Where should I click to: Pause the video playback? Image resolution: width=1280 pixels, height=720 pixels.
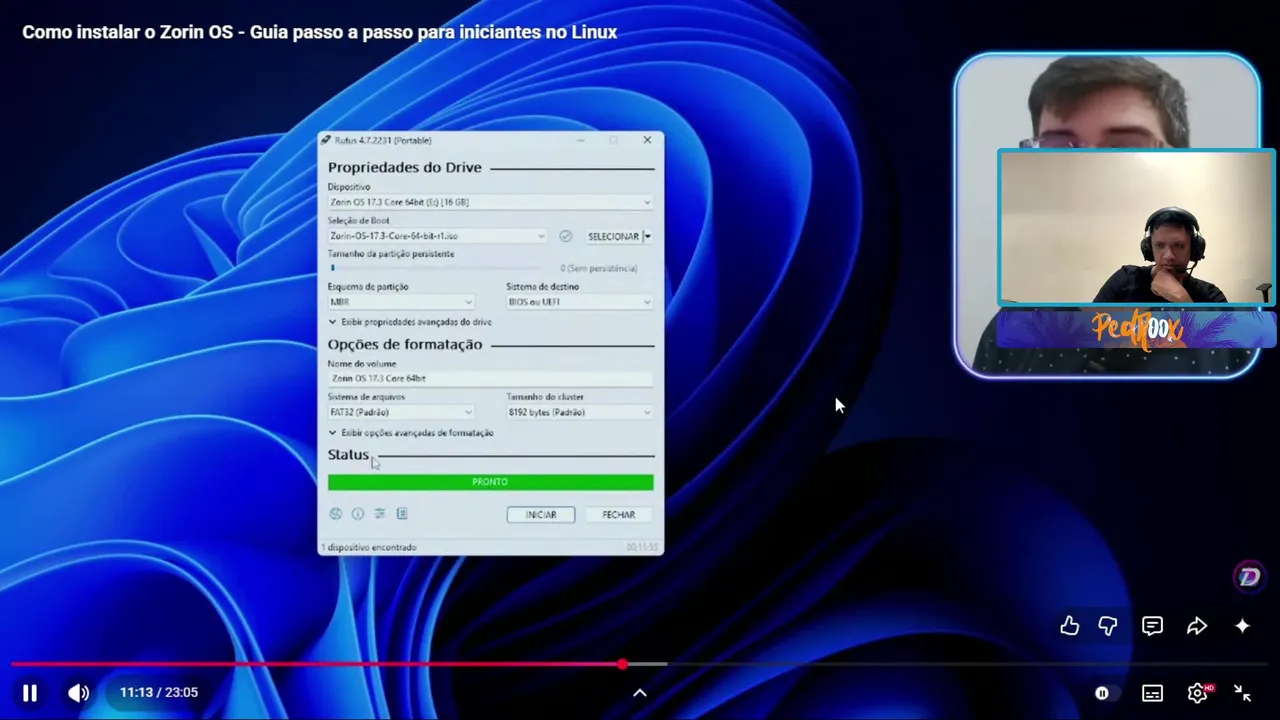pyautogui.click(x=30, y=692)
